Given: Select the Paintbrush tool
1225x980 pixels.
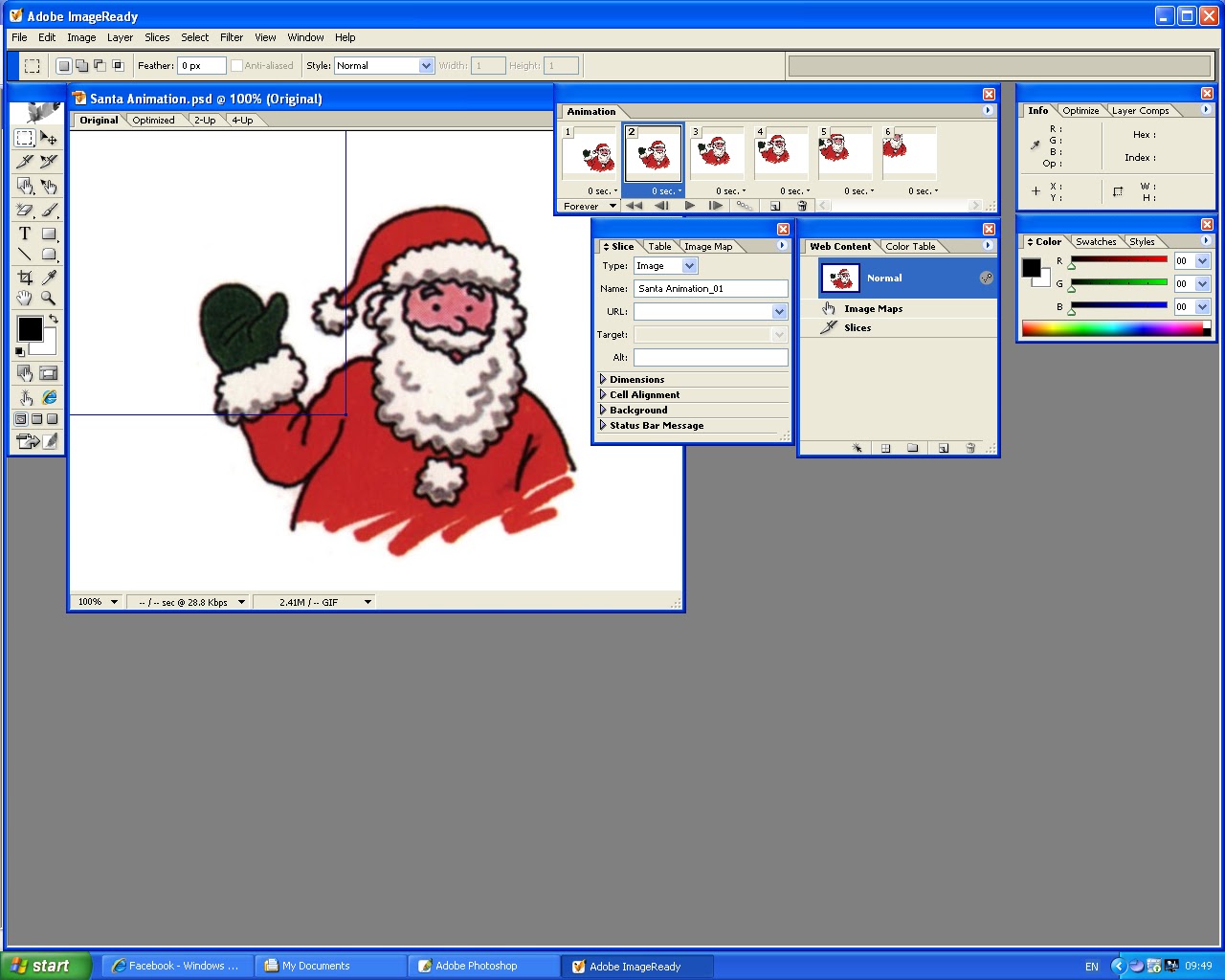Looking at the screenshot, I should [x=49, y=210].
